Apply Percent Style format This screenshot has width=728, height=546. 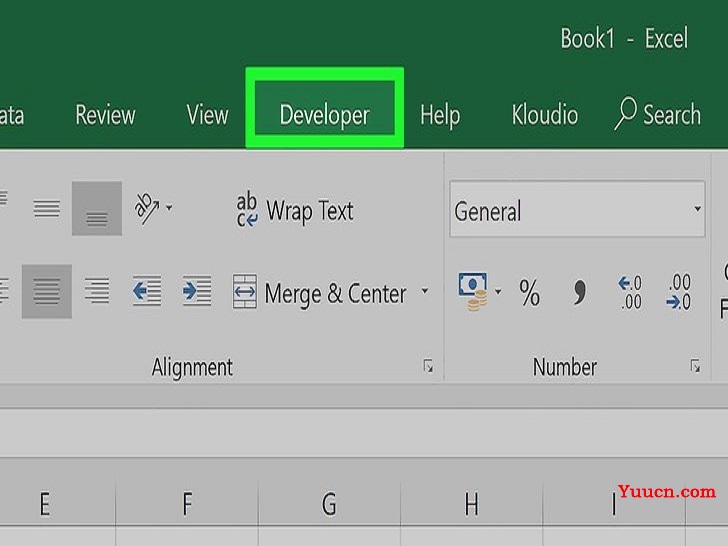(x=529, y=292)
